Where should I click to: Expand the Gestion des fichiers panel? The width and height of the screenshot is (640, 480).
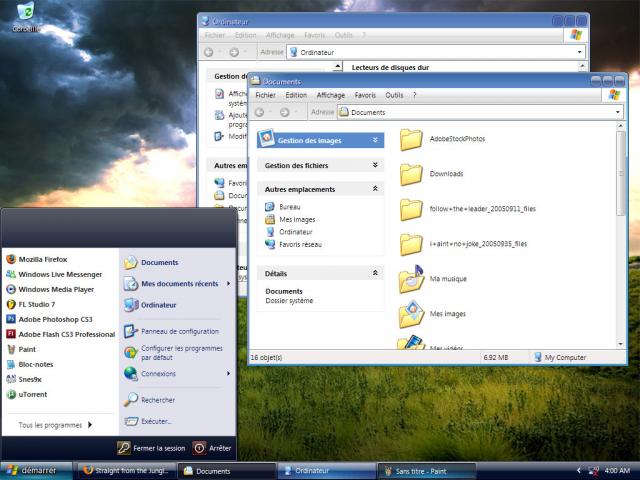(375, 165)
